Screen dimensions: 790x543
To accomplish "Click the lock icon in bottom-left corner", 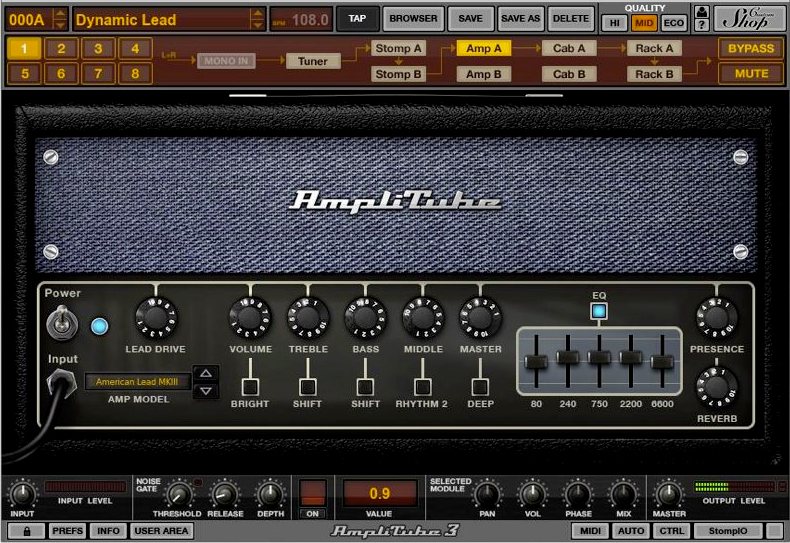I will (27, 531).
